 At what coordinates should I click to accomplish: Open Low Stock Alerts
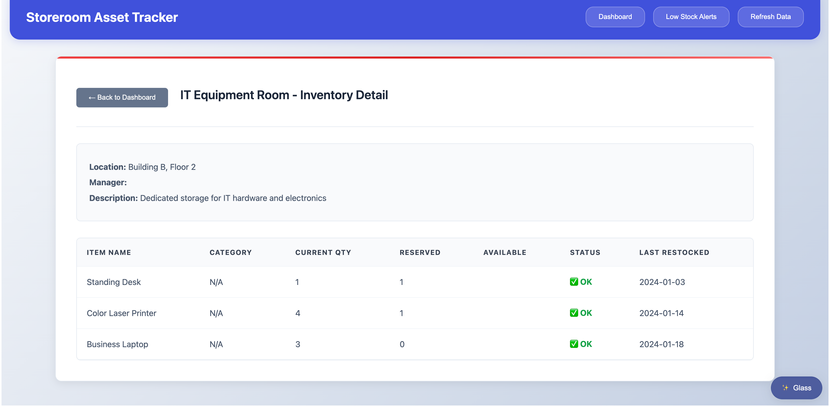click(691, 17)
